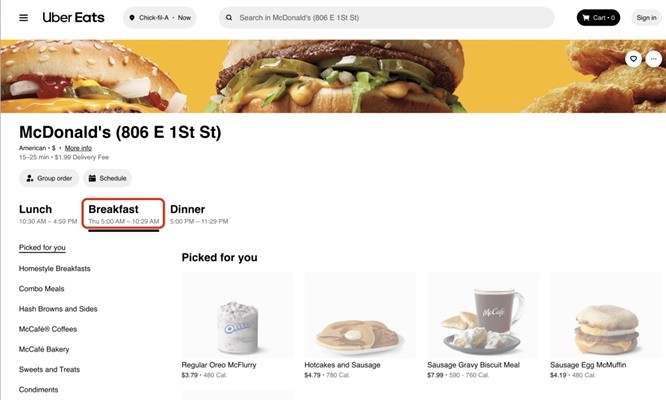
Task: Open the Sausage Egg McMuffin item
Action: click(x=605, y=326)
